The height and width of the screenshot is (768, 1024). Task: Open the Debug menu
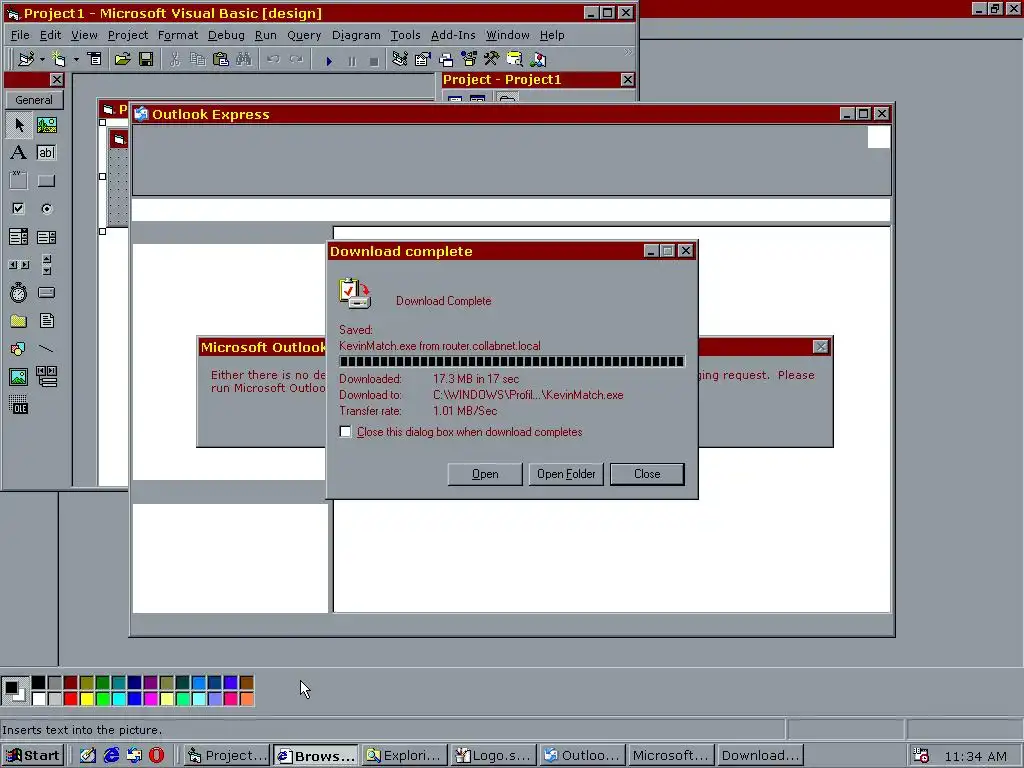[x=226, y=35]
